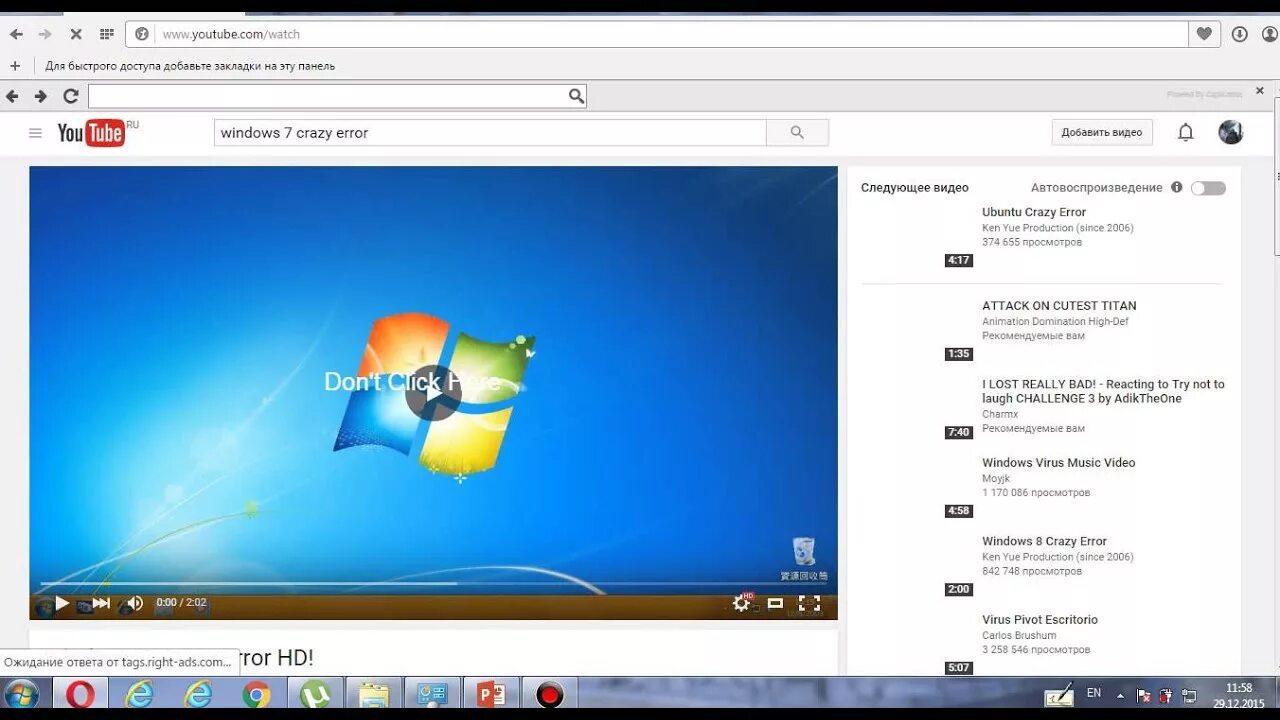The width and height of the screenshot is (1280, 720).
Task: Enter fullscreen mode
Action: point(809,603)
